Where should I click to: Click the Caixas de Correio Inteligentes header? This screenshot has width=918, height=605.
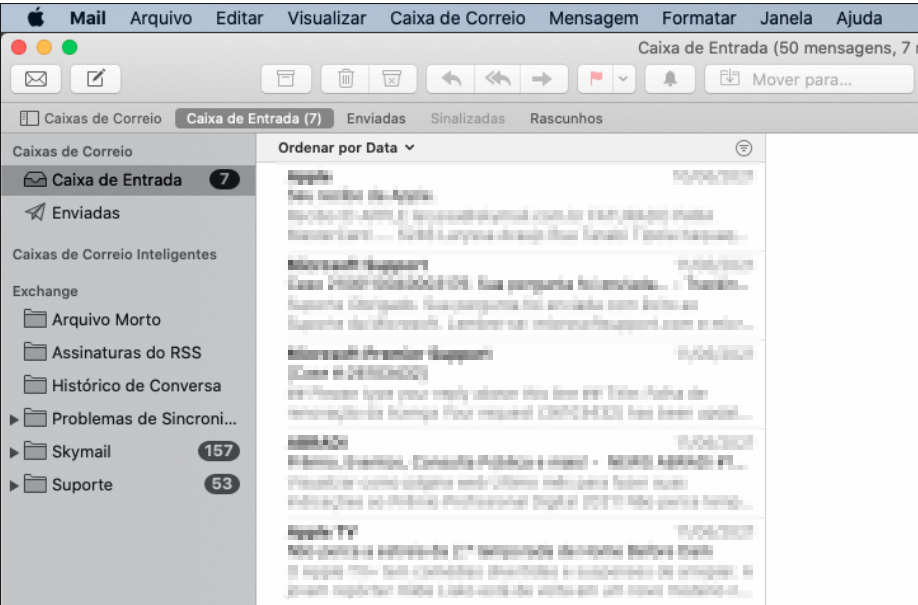point(115,254)
